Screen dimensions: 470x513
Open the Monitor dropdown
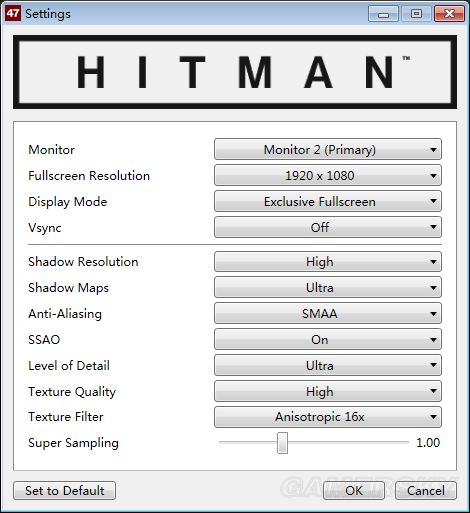pos(328,149)
